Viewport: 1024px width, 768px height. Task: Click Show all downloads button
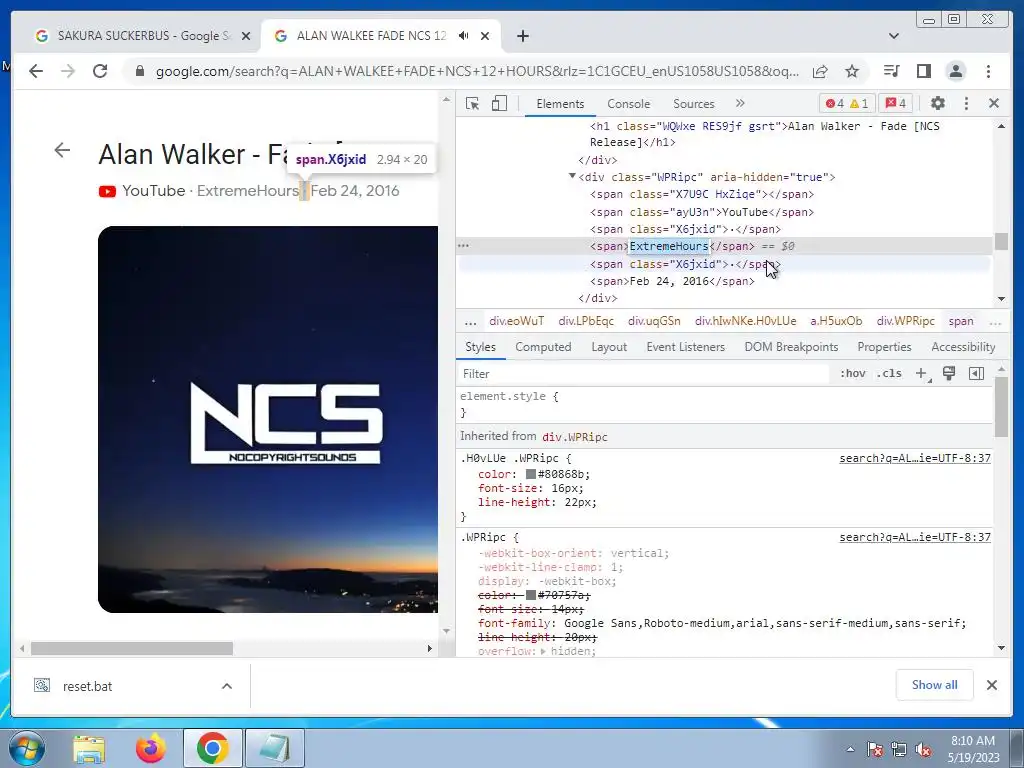tap(935, 684)
